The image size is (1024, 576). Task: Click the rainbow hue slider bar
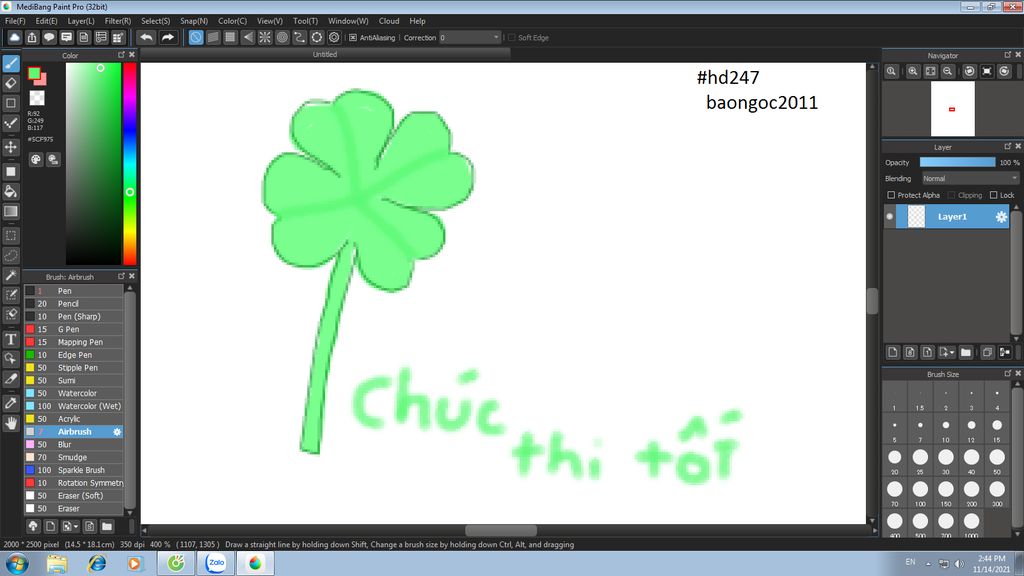point(130,163)
